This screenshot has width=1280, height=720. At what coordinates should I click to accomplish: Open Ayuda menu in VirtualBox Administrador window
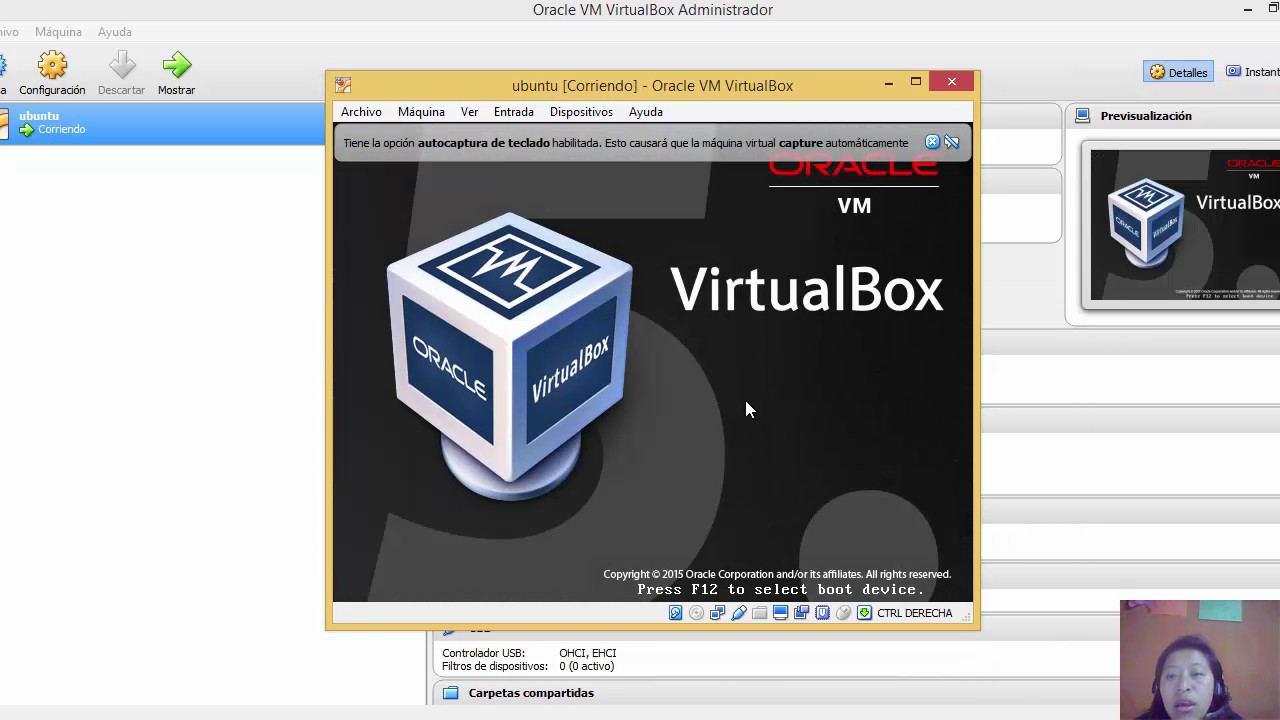(x=115, y=32)
